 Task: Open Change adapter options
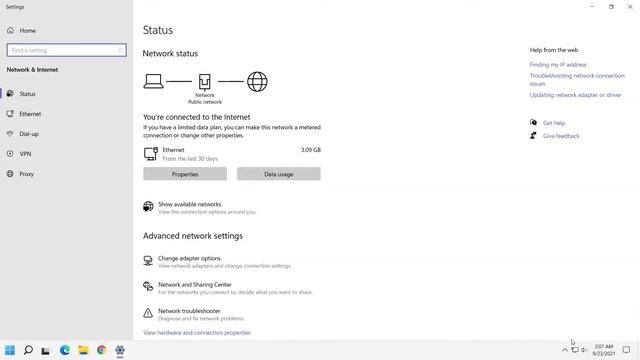(x=189, y=258)
